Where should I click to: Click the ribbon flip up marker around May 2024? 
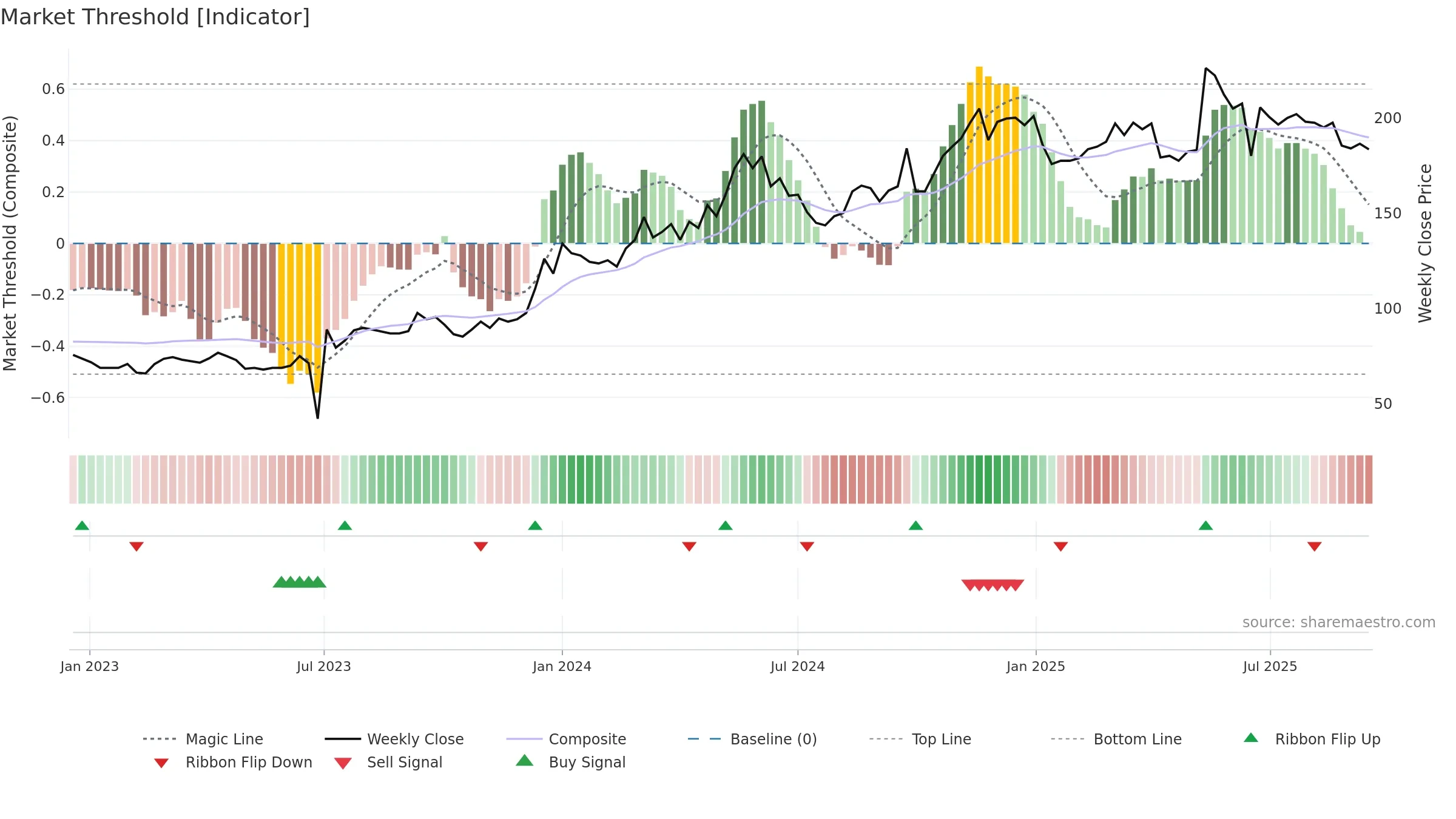726,525
